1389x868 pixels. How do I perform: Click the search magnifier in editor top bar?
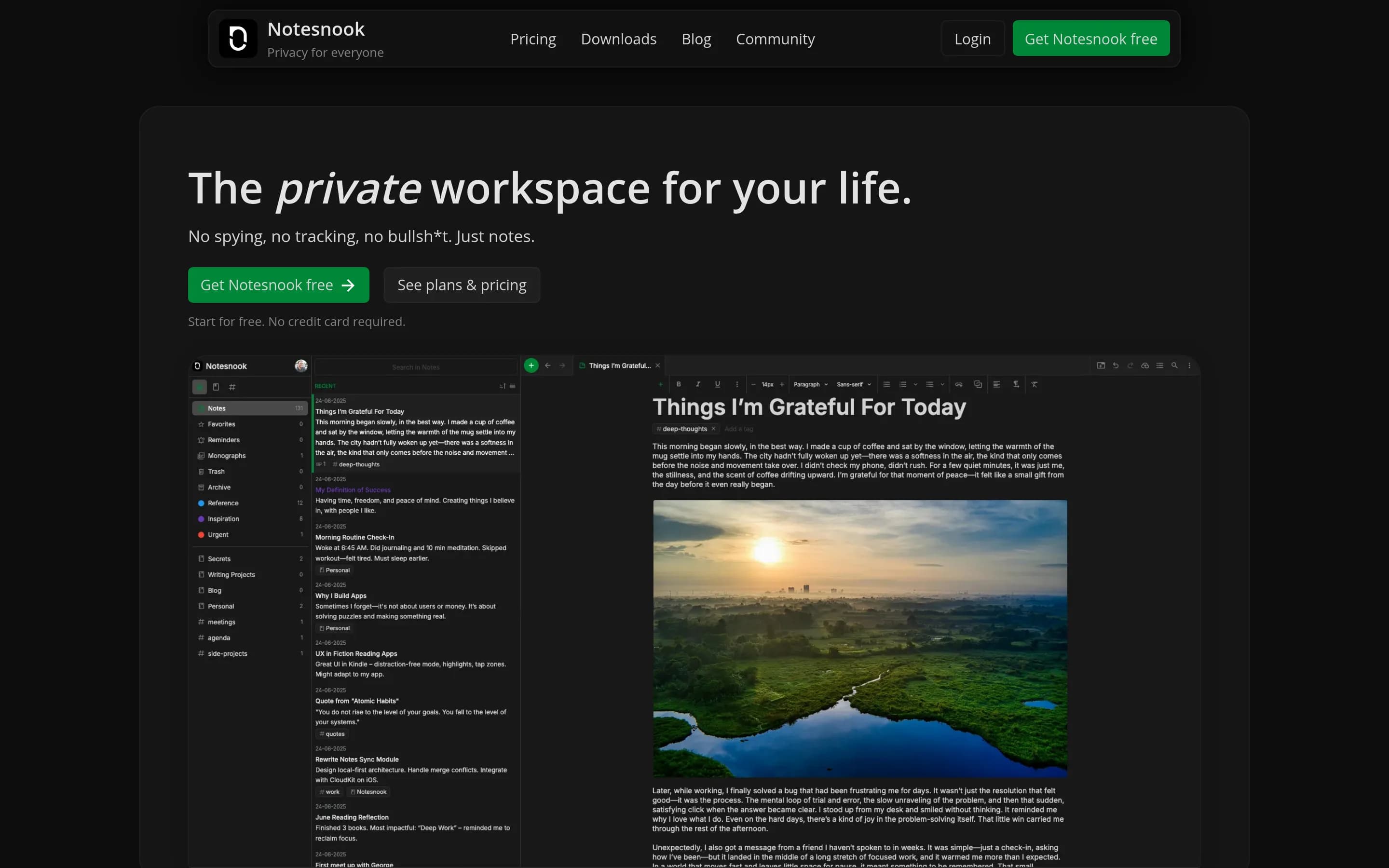pyautogui.click(x=1174, y=365)
